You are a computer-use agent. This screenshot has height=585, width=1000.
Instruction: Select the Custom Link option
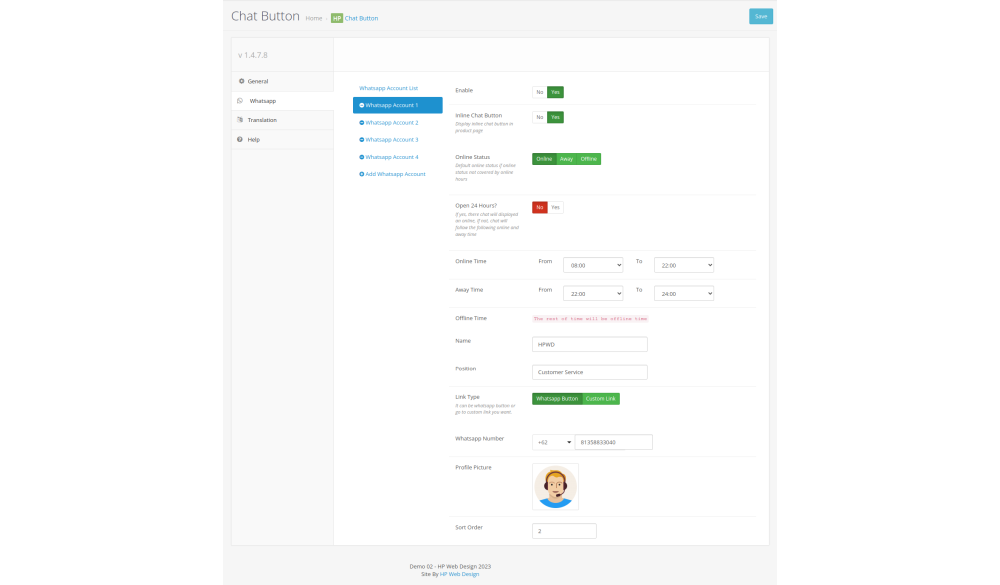point(601,399)
